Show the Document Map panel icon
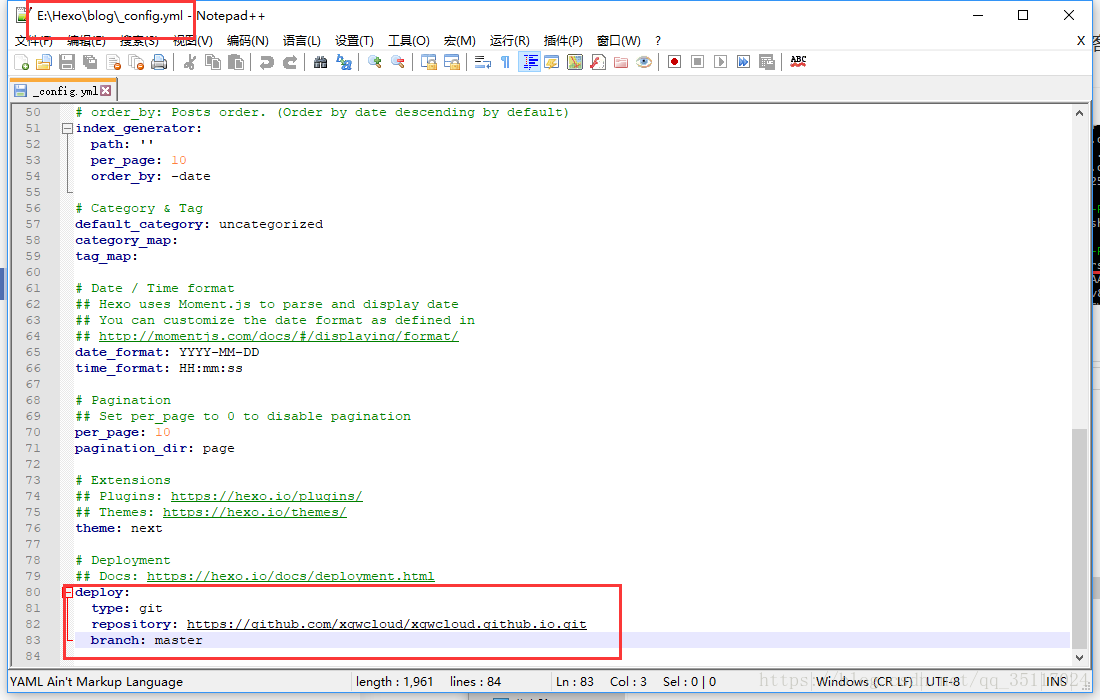 (x=575, y=62)
